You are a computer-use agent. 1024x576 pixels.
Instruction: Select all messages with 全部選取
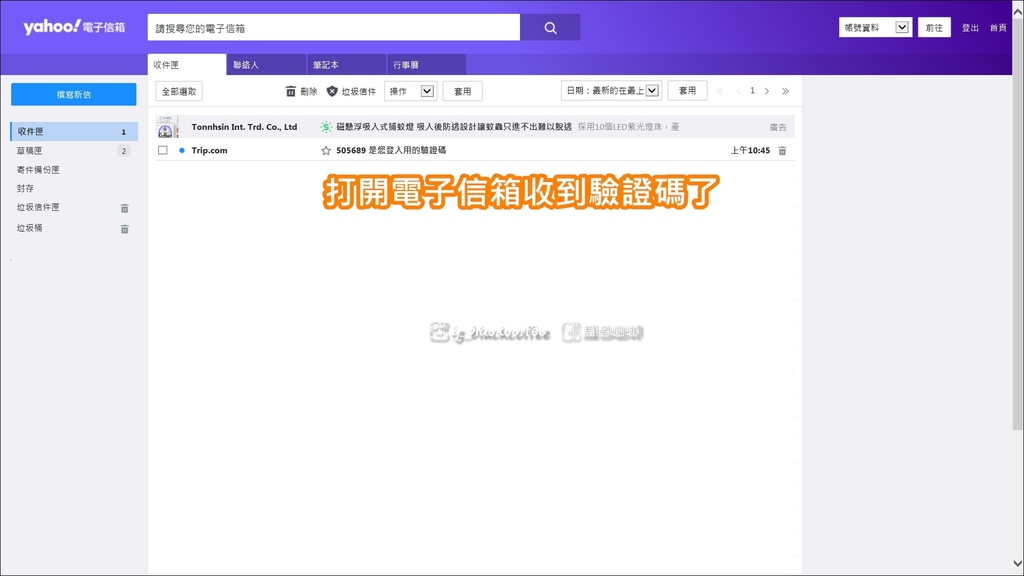[177, 90]
